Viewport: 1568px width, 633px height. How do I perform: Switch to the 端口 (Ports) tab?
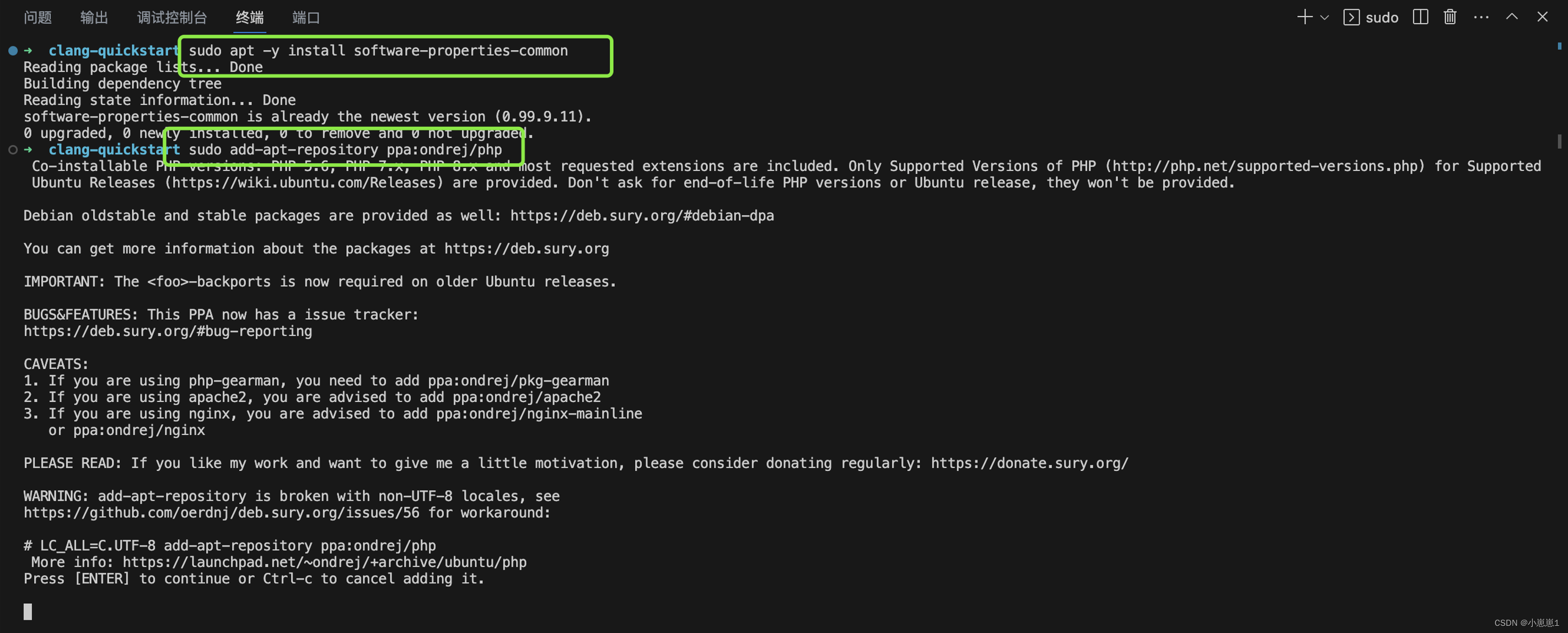[306, 17]
